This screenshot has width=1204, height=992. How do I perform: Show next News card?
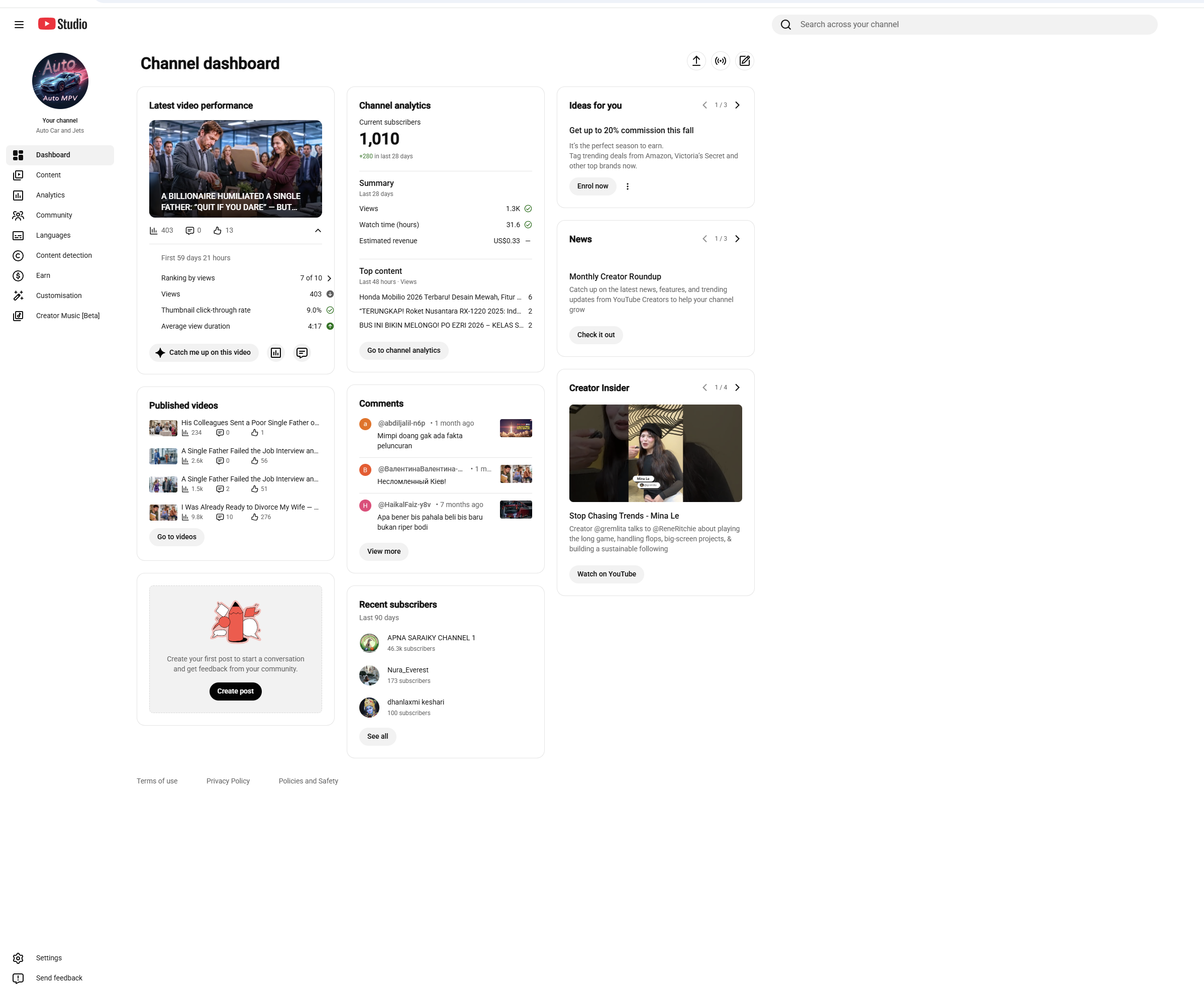[737, 239]
